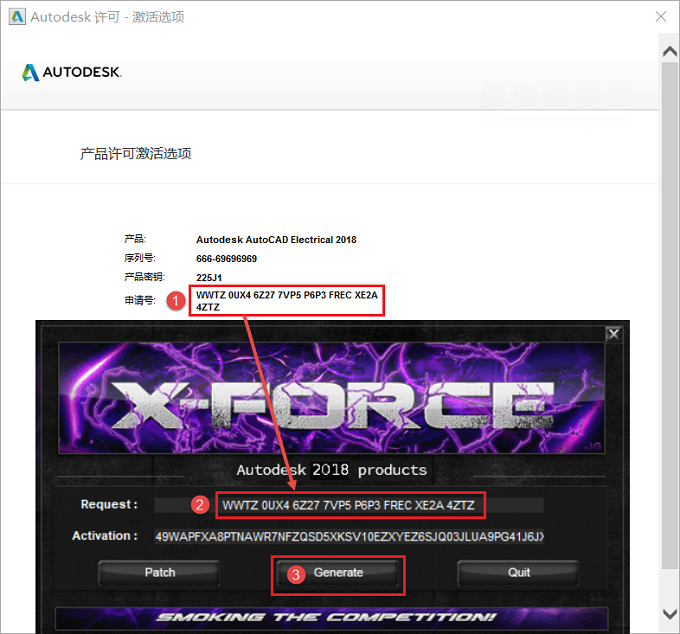
Task: Click the Autodesk logo in the header
Action: click(x=72, y=72)
